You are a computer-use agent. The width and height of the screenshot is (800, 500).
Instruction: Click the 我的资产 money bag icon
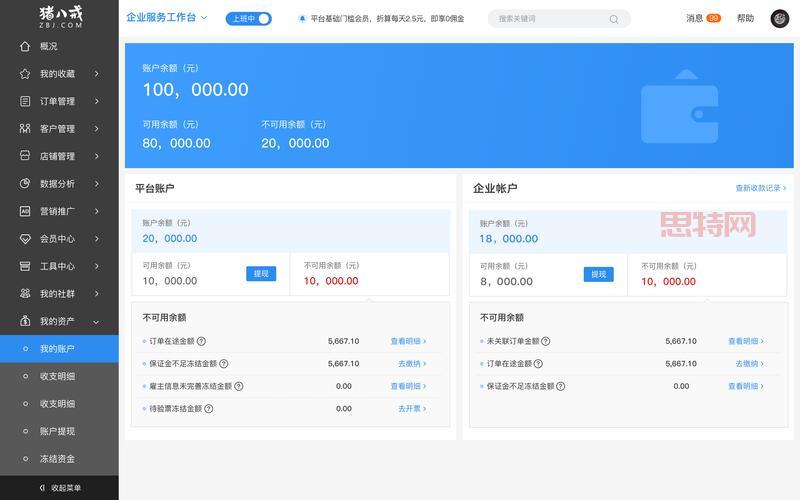(24, 321)
